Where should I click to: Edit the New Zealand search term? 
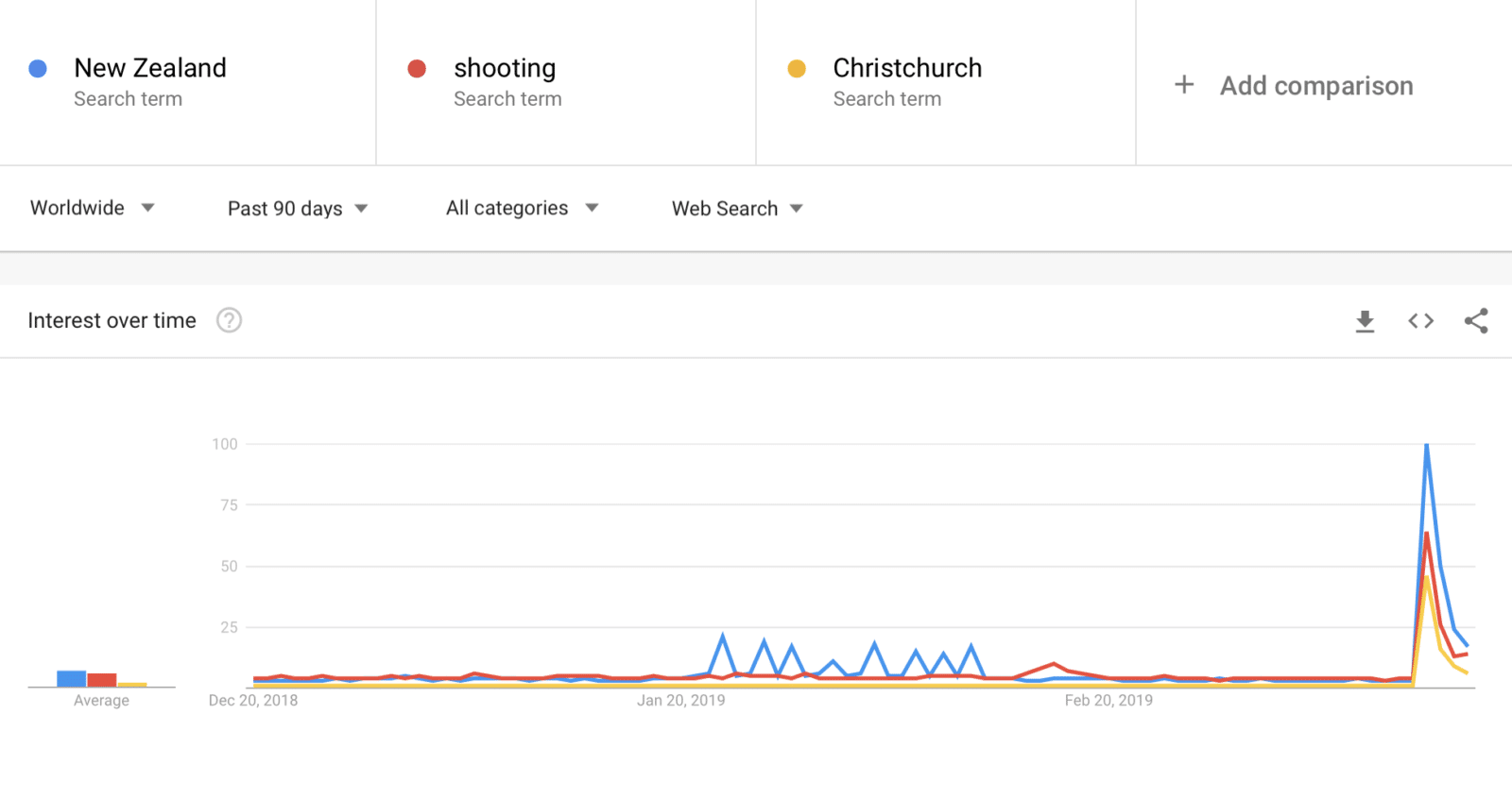(x=150, y=69)
